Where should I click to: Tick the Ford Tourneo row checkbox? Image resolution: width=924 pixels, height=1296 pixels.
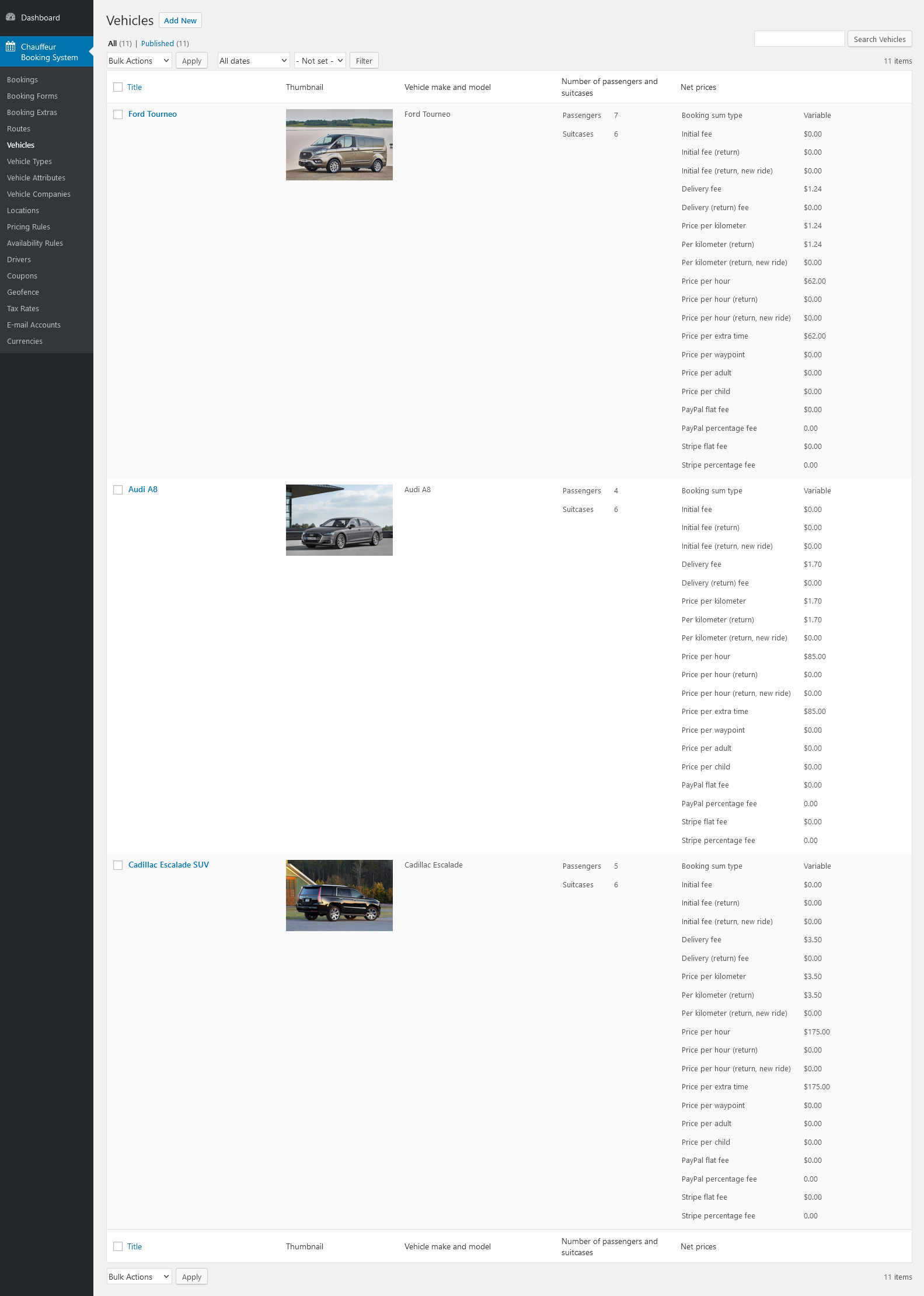(x=118, y=114)
